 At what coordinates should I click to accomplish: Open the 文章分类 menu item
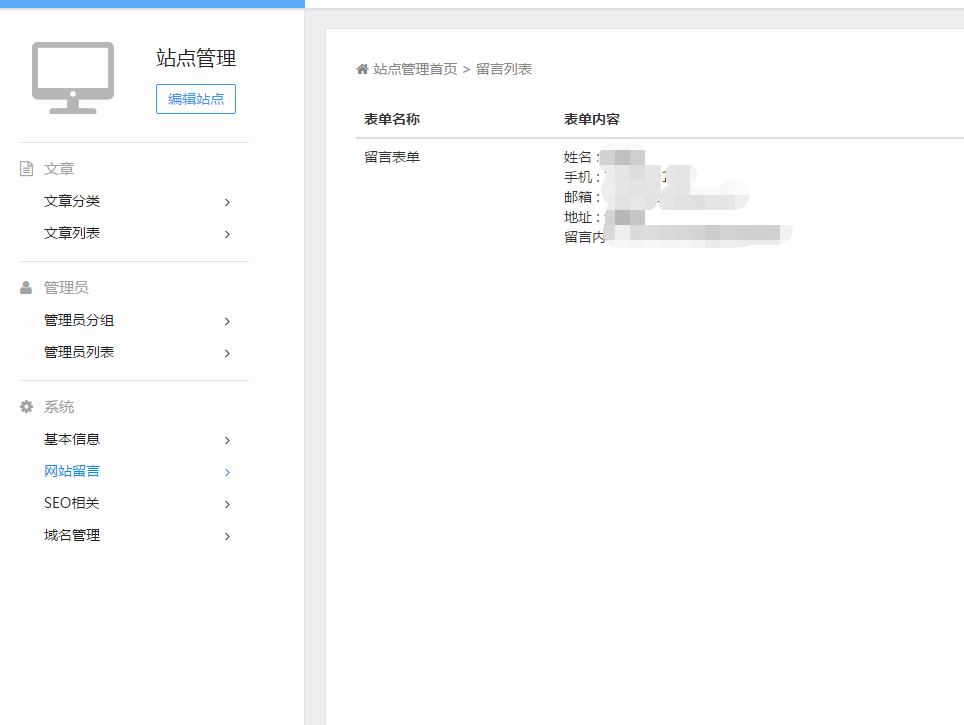[x=72, y=201]
